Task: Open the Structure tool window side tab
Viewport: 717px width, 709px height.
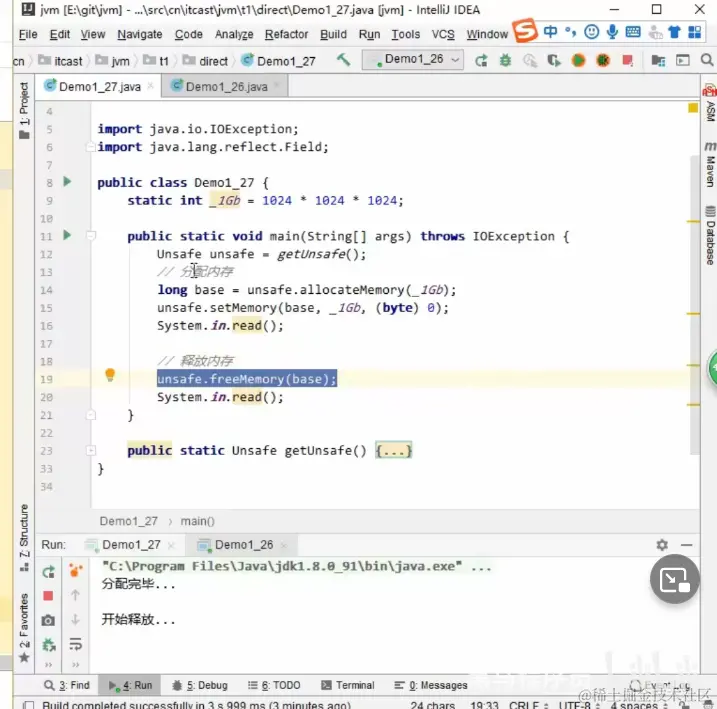Action: 24,538
